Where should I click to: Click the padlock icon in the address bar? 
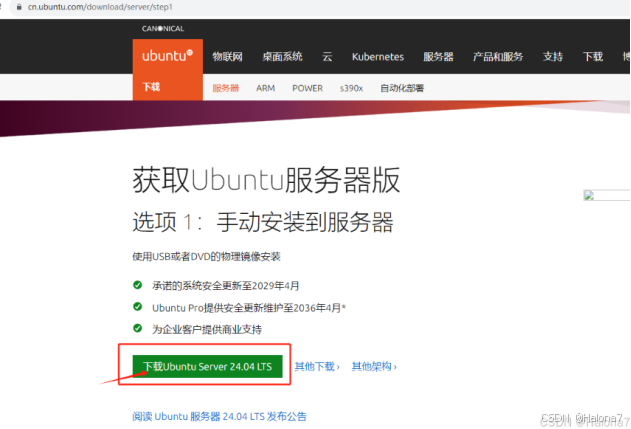(x=19, y=7)
